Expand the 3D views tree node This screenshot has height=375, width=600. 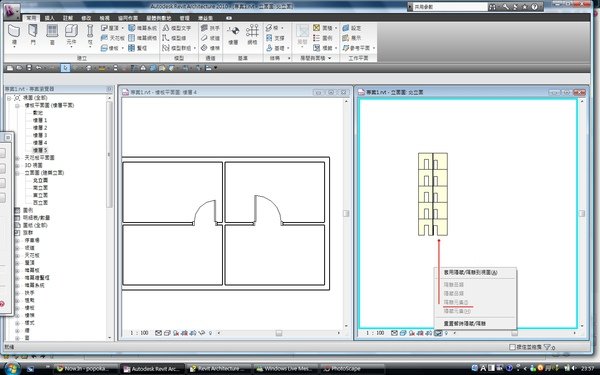[17, 165]
